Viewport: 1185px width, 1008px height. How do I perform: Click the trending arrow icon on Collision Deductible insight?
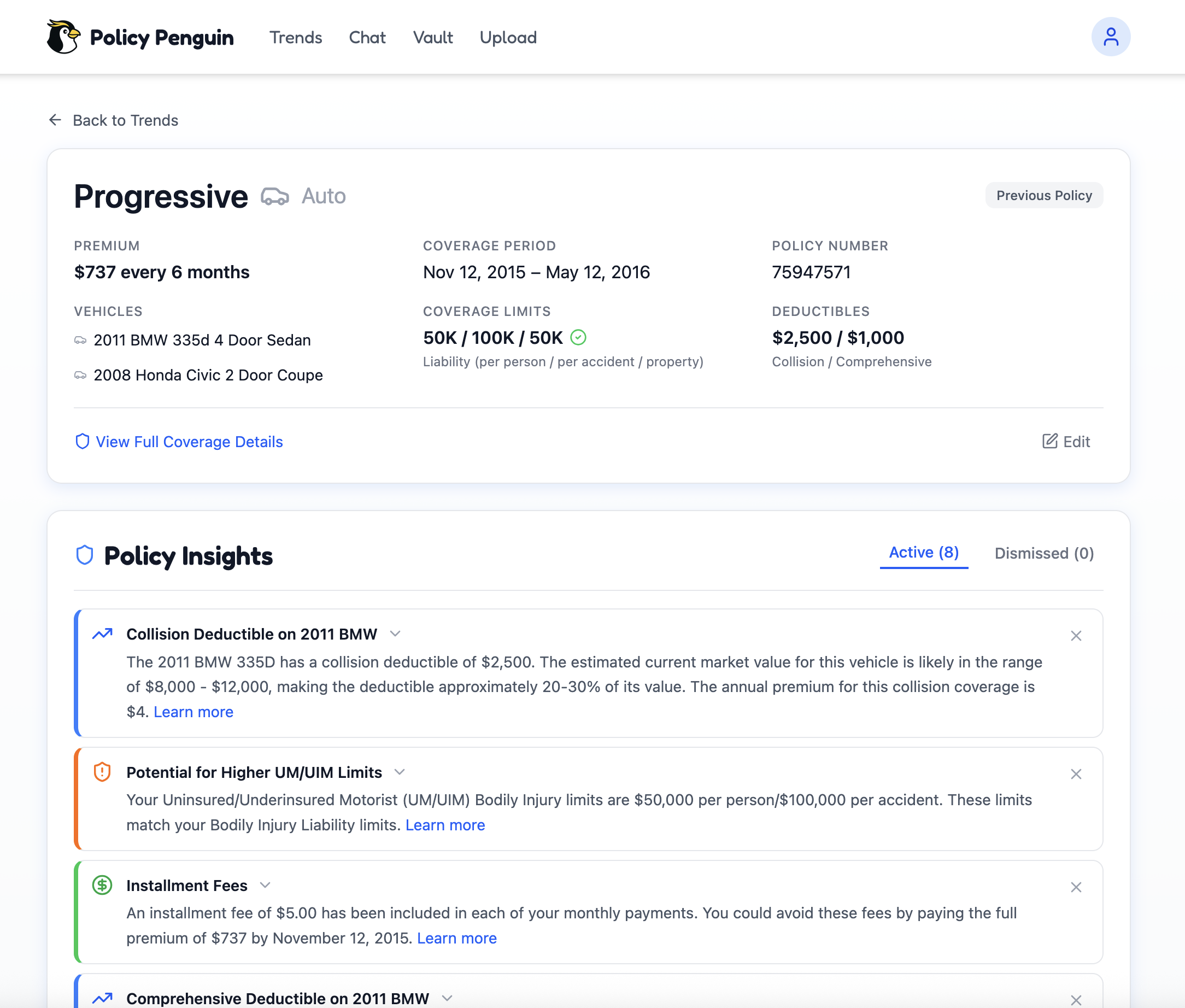click(x=103, y=634)
